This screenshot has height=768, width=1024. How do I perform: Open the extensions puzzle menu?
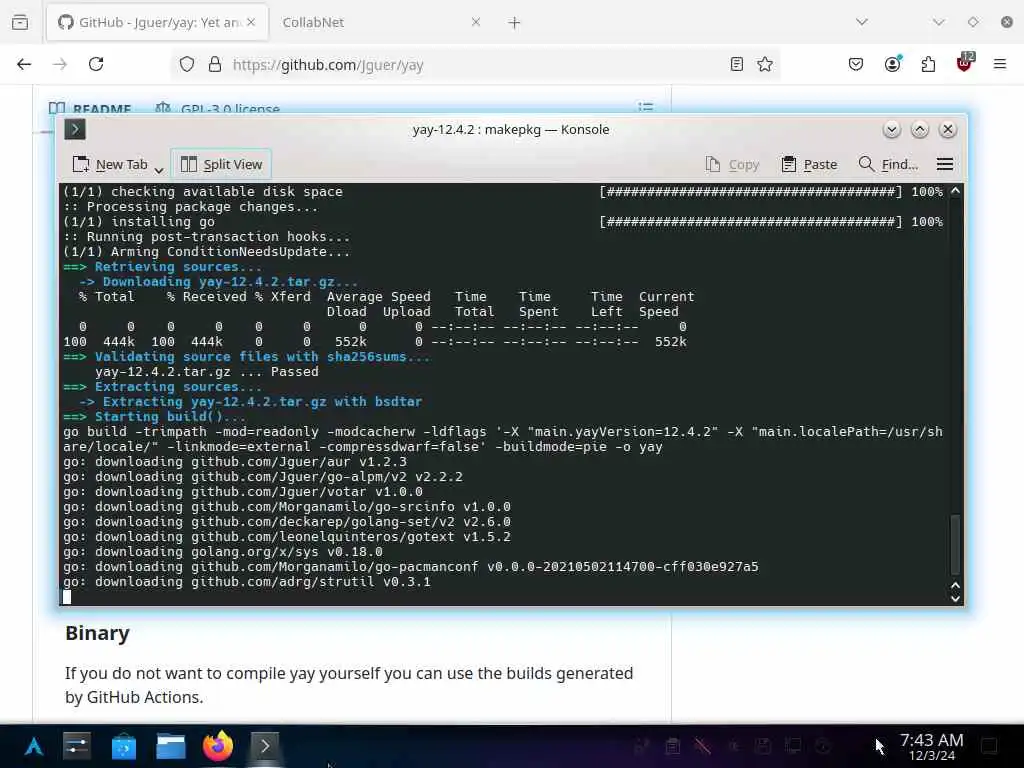pos(928,64)
